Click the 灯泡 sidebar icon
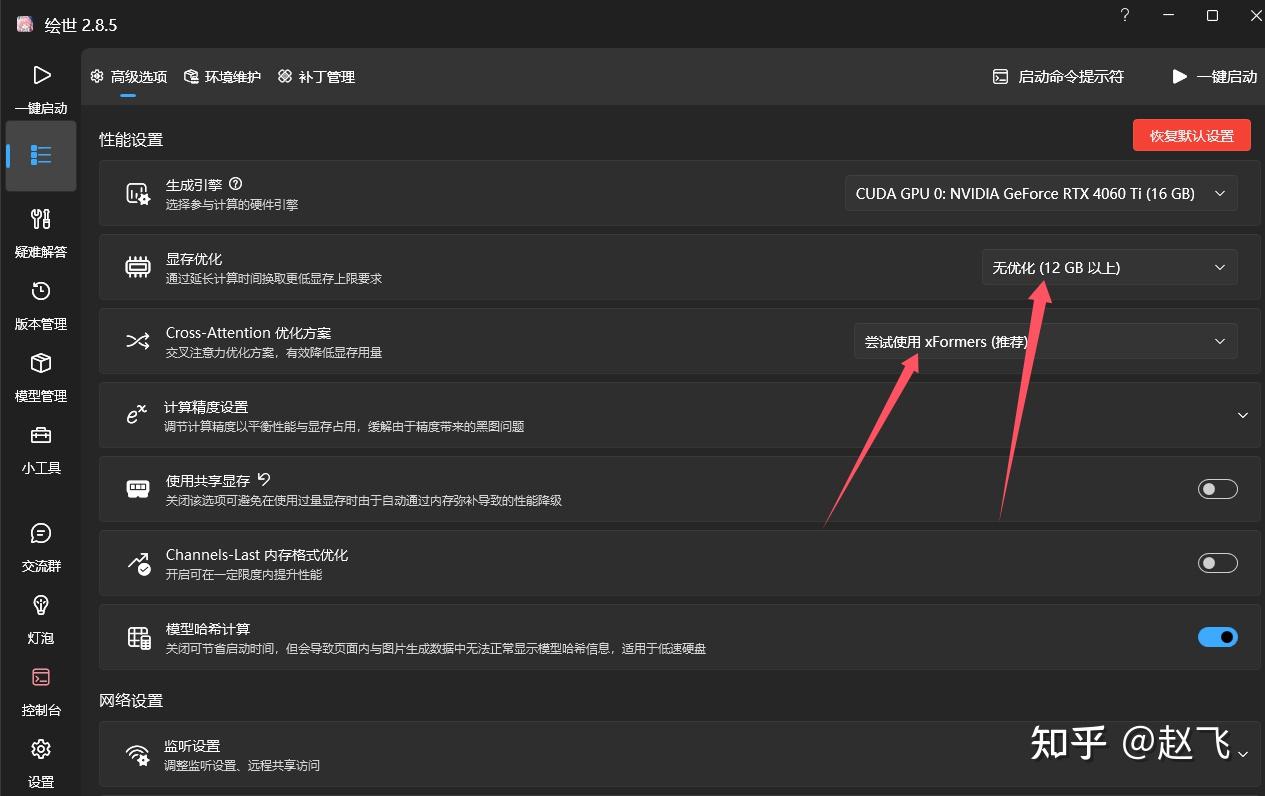Viewport: 1265px width, 796px height. click(x=40, y=618)
